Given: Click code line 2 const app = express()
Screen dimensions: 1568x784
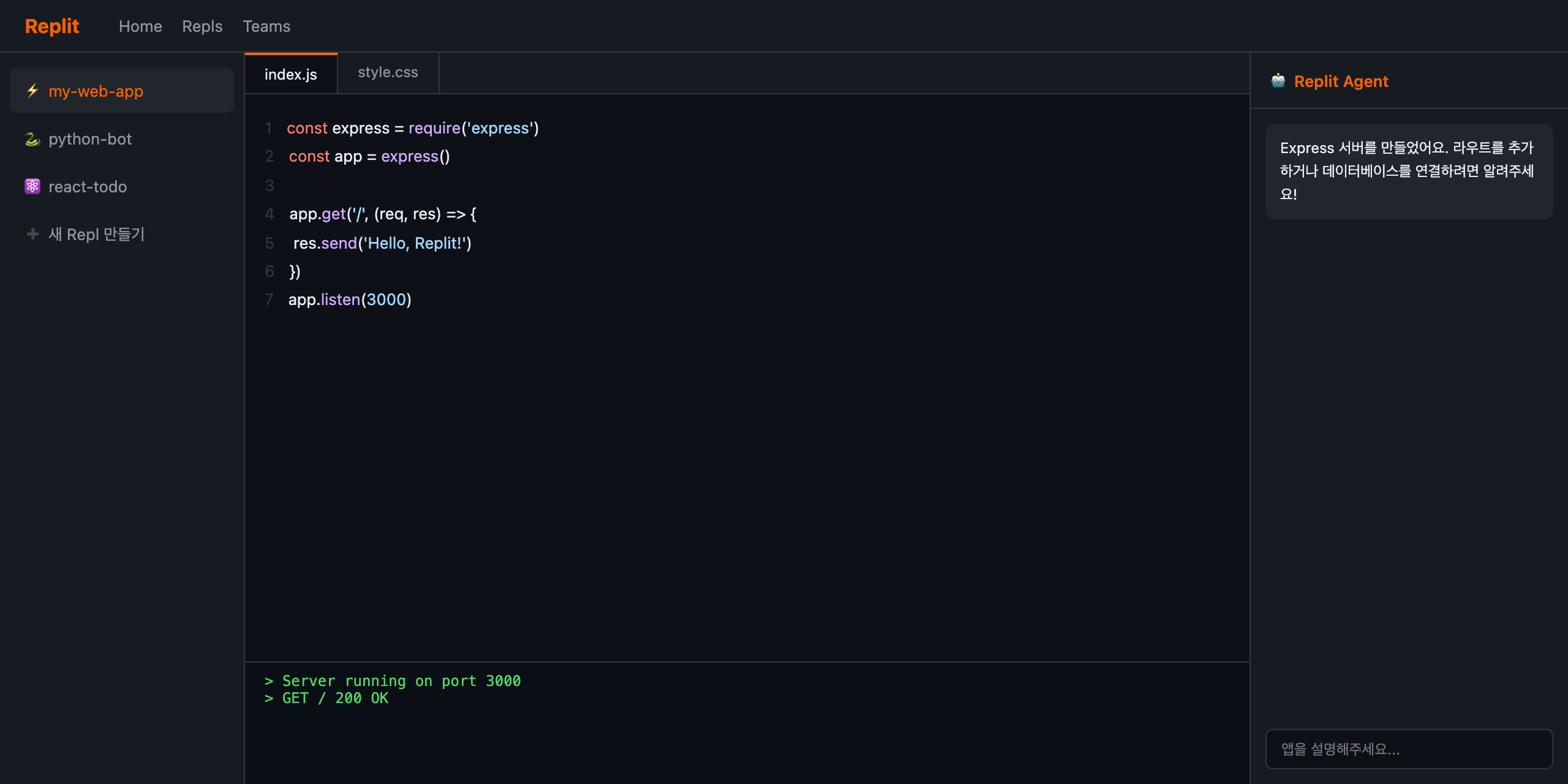Looking at the screenshot, I should (x=369, y=156).
